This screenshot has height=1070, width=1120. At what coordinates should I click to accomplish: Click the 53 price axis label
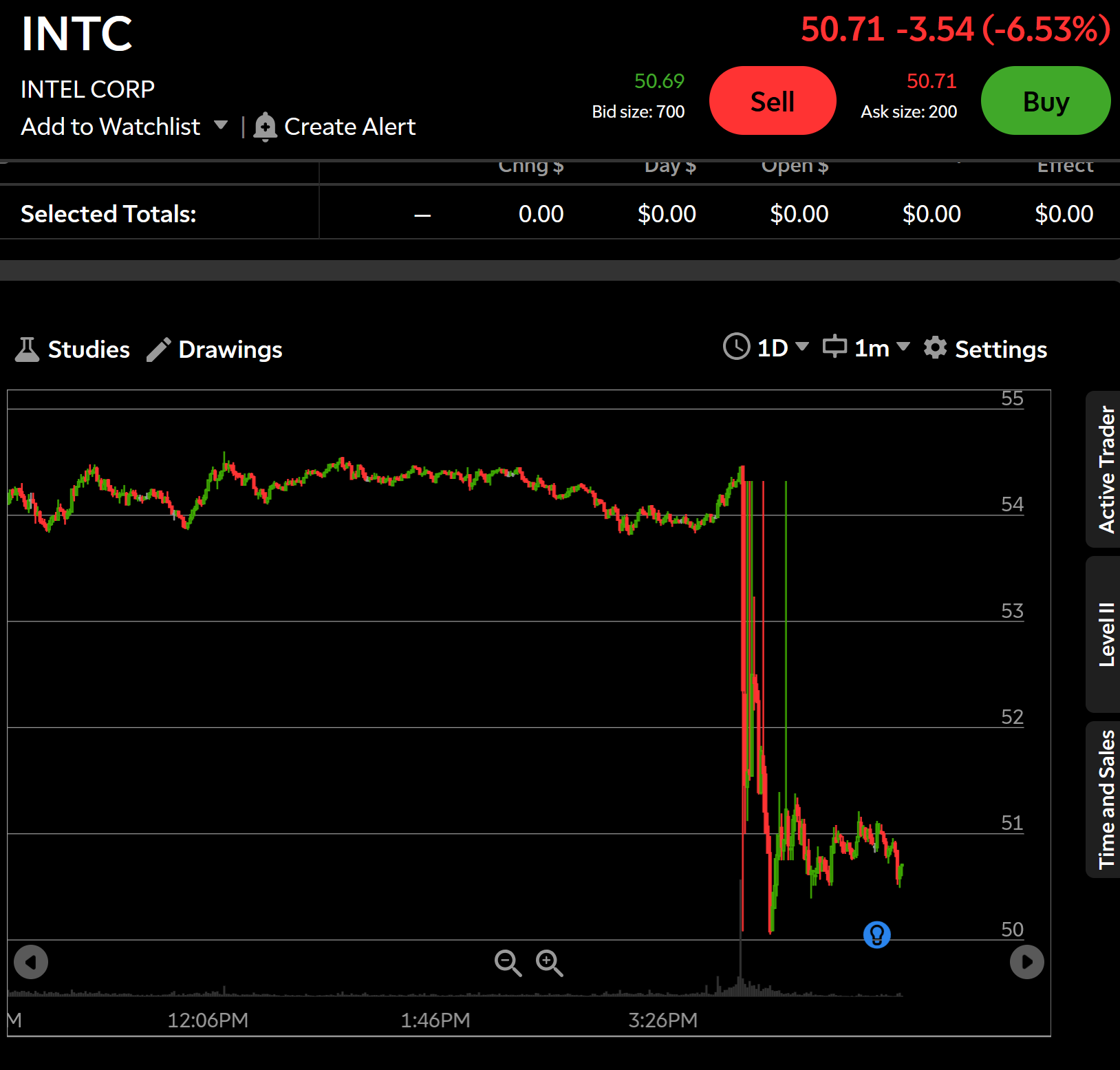(x=1012, y=611)
